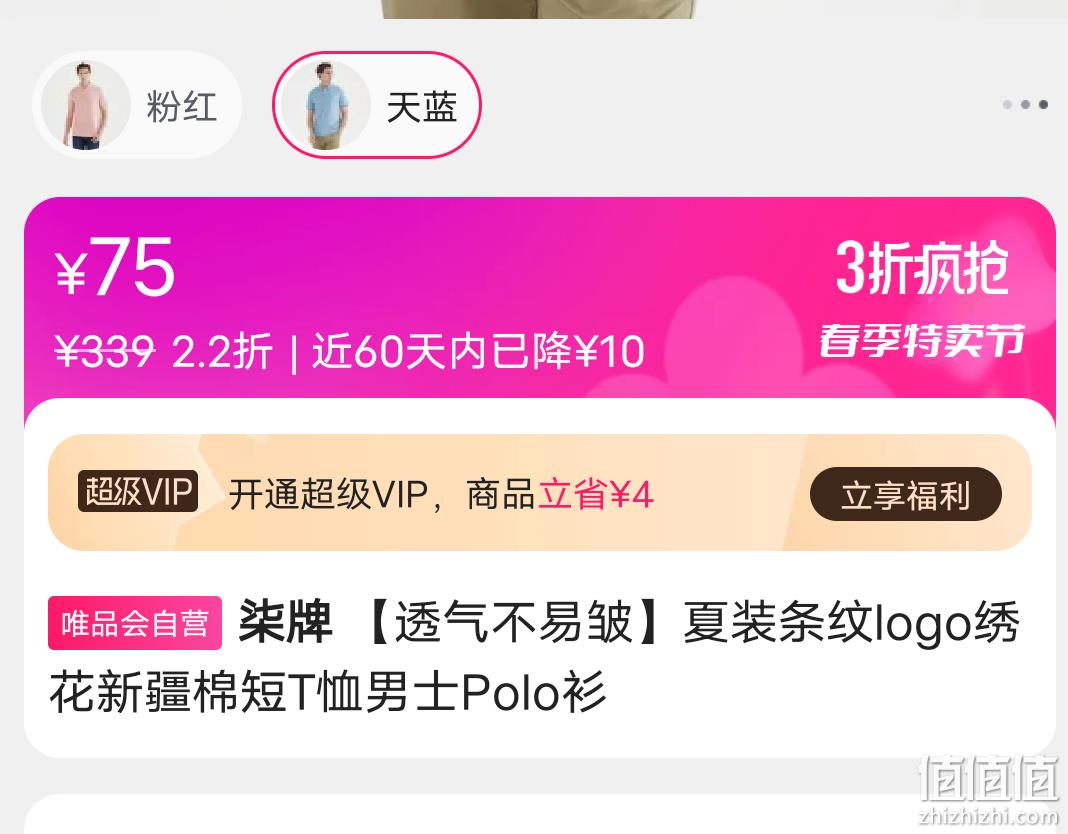Click the middle pagination dot
The height and width of the screenshot is (834, 1068).
1025,104
